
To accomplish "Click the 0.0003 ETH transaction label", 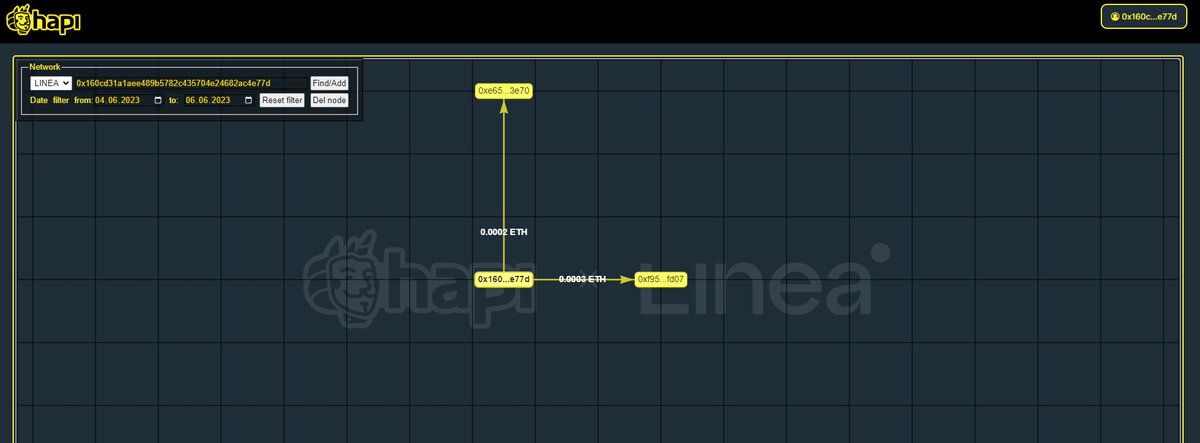I will pos(582,279).
